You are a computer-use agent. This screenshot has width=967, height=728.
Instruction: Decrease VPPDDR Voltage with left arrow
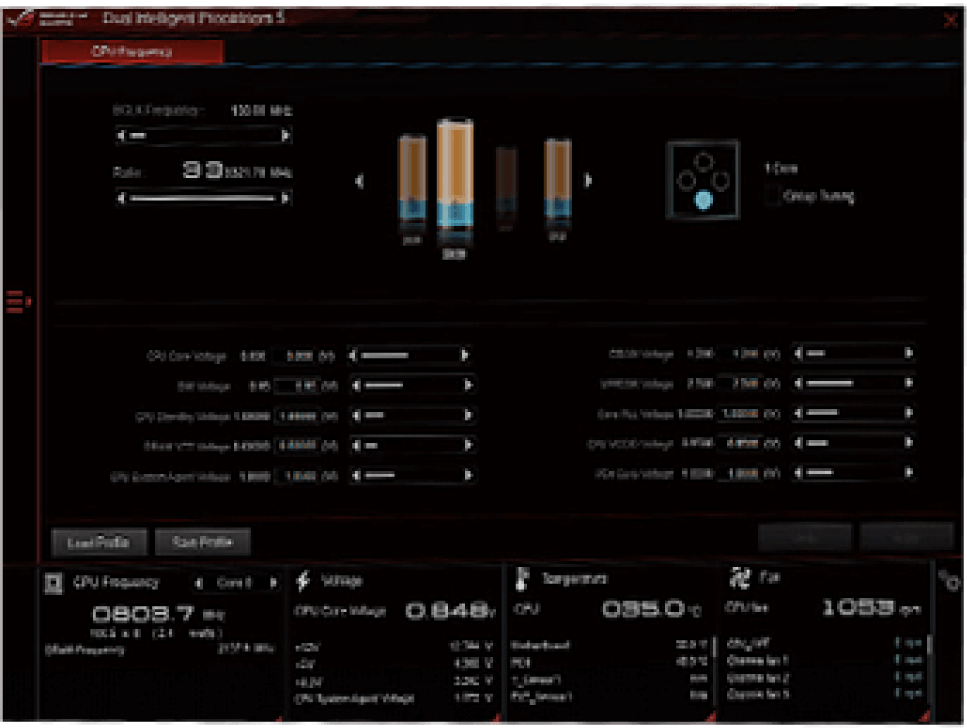pos(799,383)
